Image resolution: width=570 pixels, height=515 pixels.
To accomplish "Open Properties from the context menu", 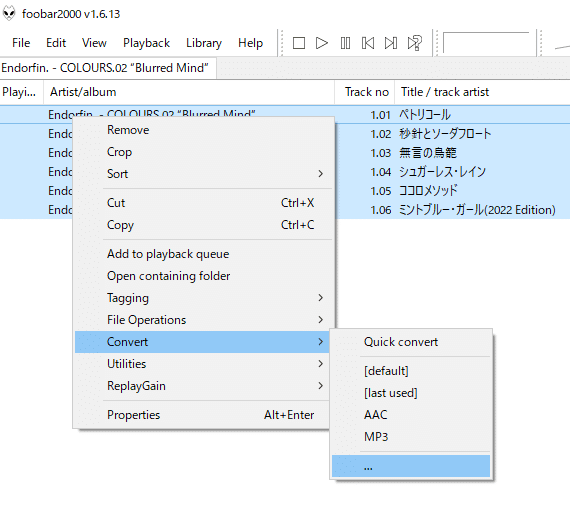I will click(x=202, y=415).
